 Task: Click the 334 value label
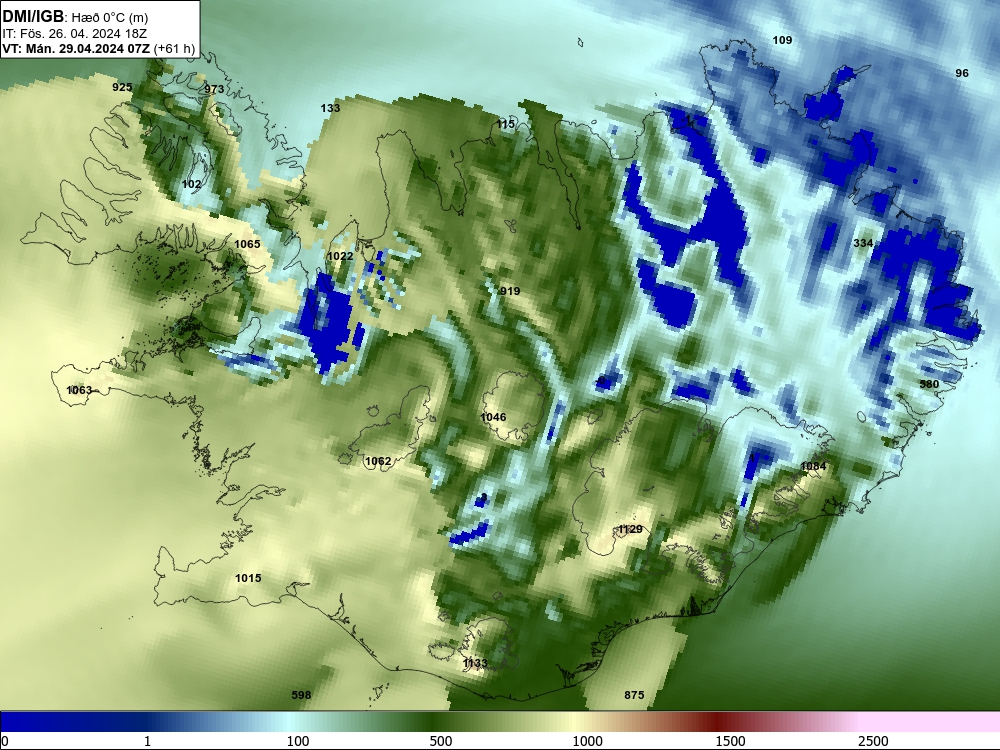click(863, 243)
